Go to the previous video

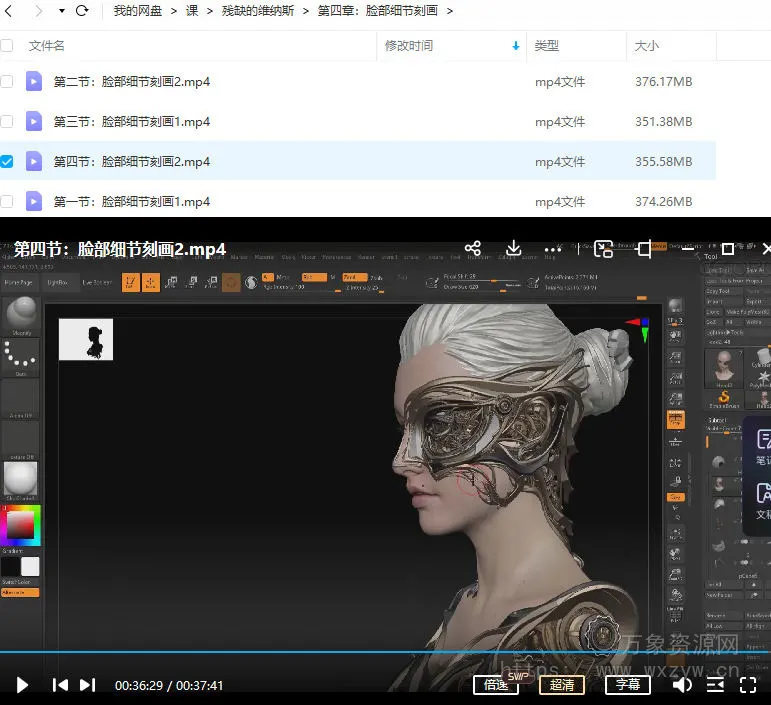pos(60,685)
